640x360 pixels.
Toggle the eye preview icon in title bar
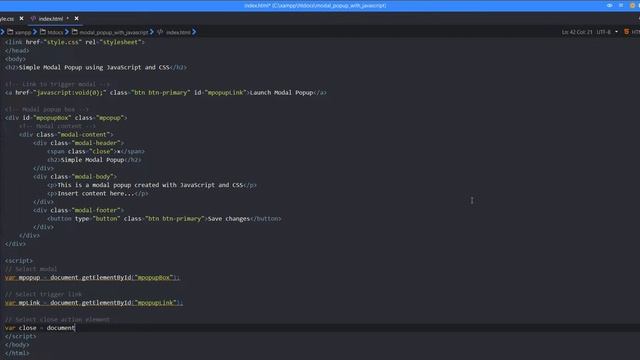[609, 5]
